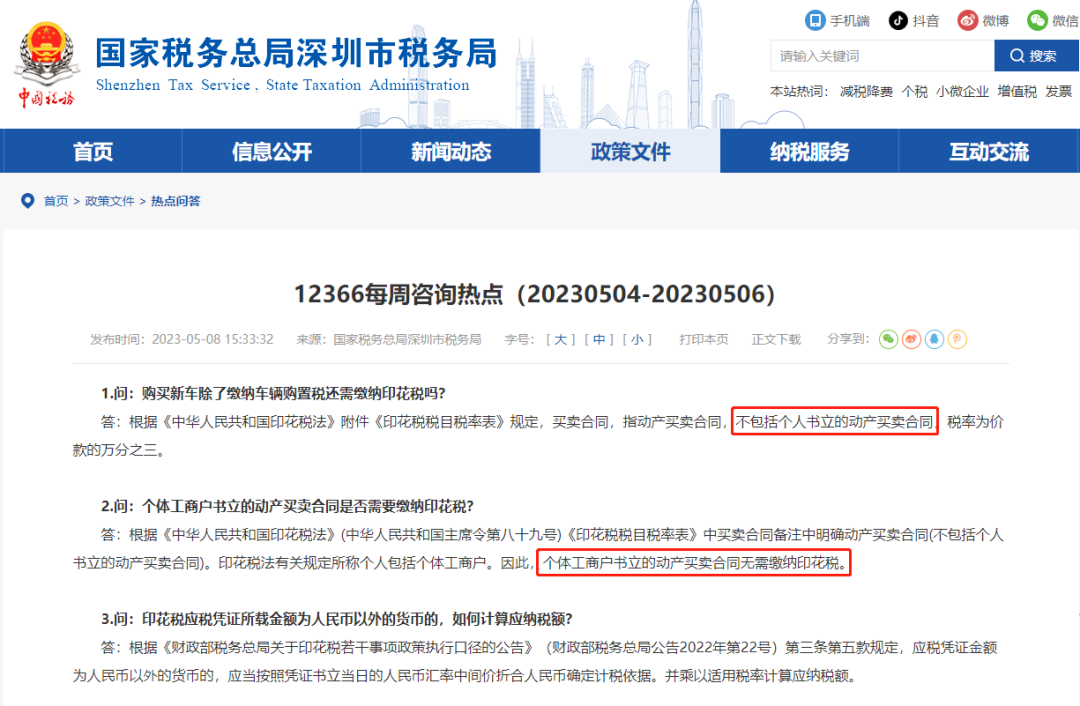
Task: Click the 热点问答 breadcrumb entry
Action: (x=178, y=200)
